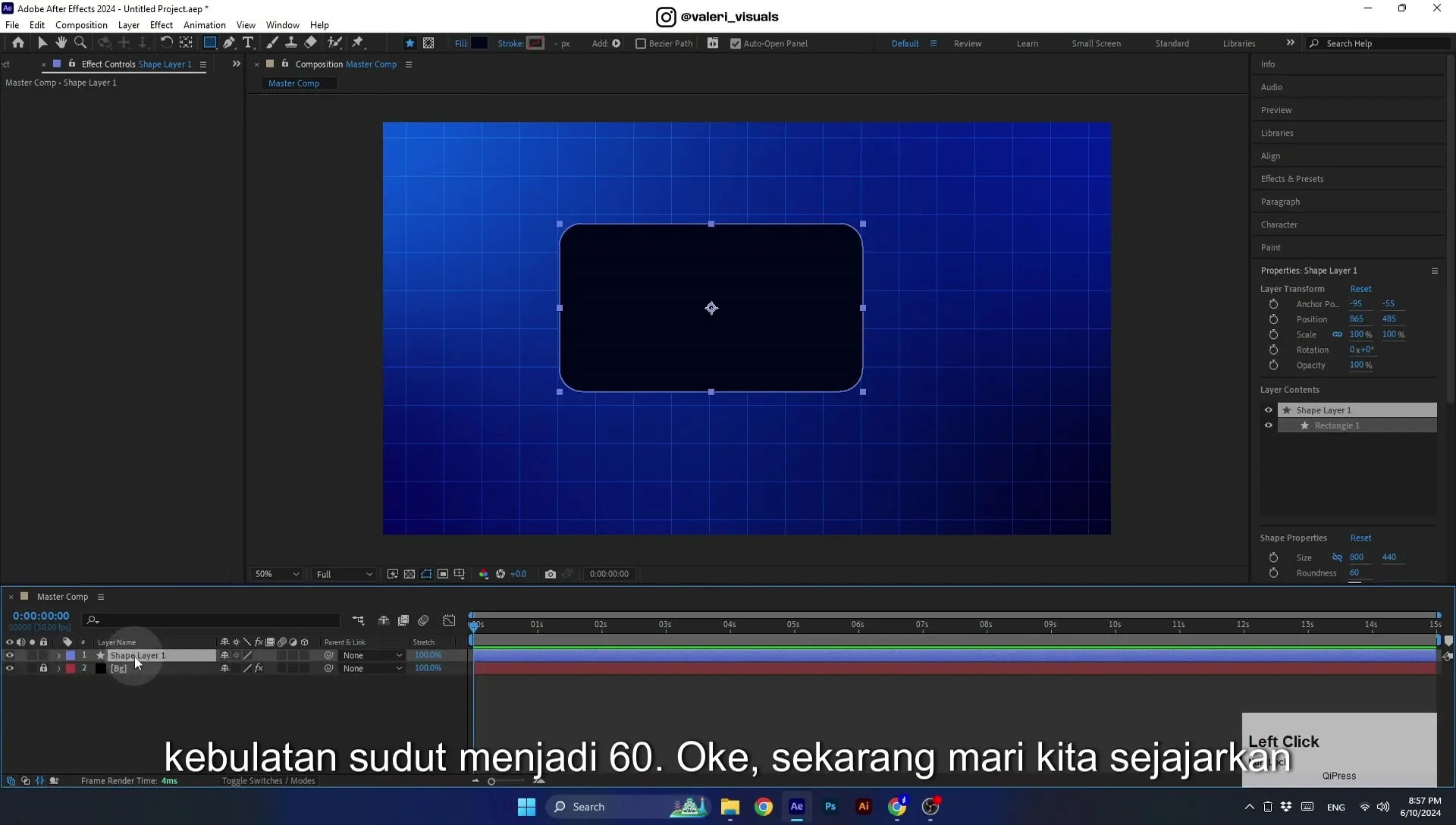Select the Eraser tool
The height and width of the screenshot is (825, 1456).
coord(310,43)
